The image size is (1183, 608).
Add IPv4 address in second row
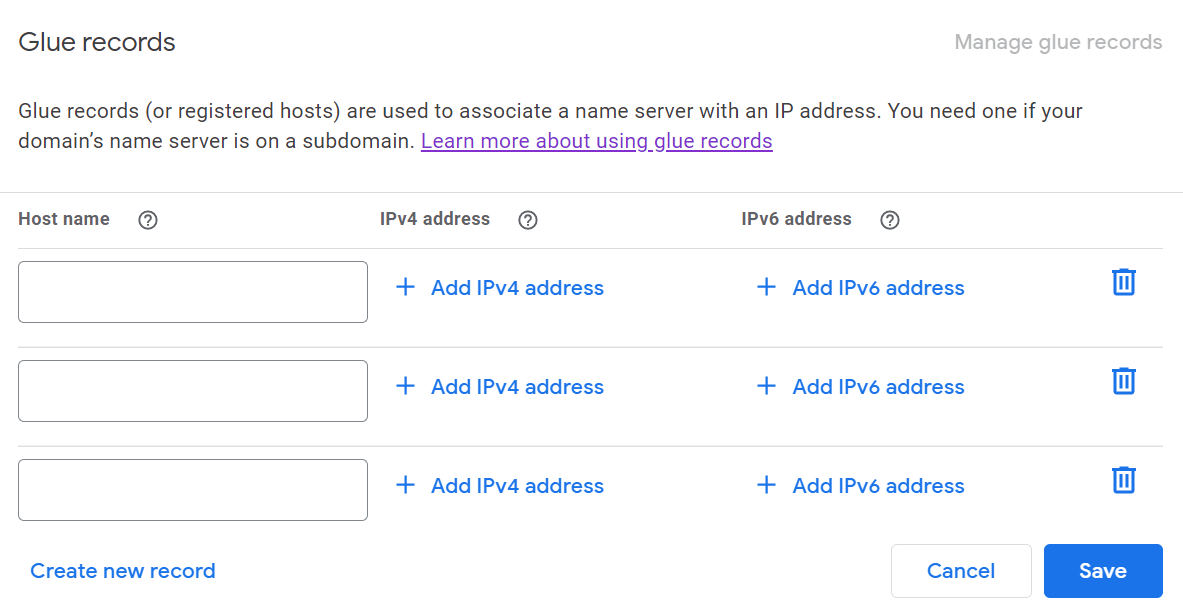pyautogui.click(x=517, y=387)
